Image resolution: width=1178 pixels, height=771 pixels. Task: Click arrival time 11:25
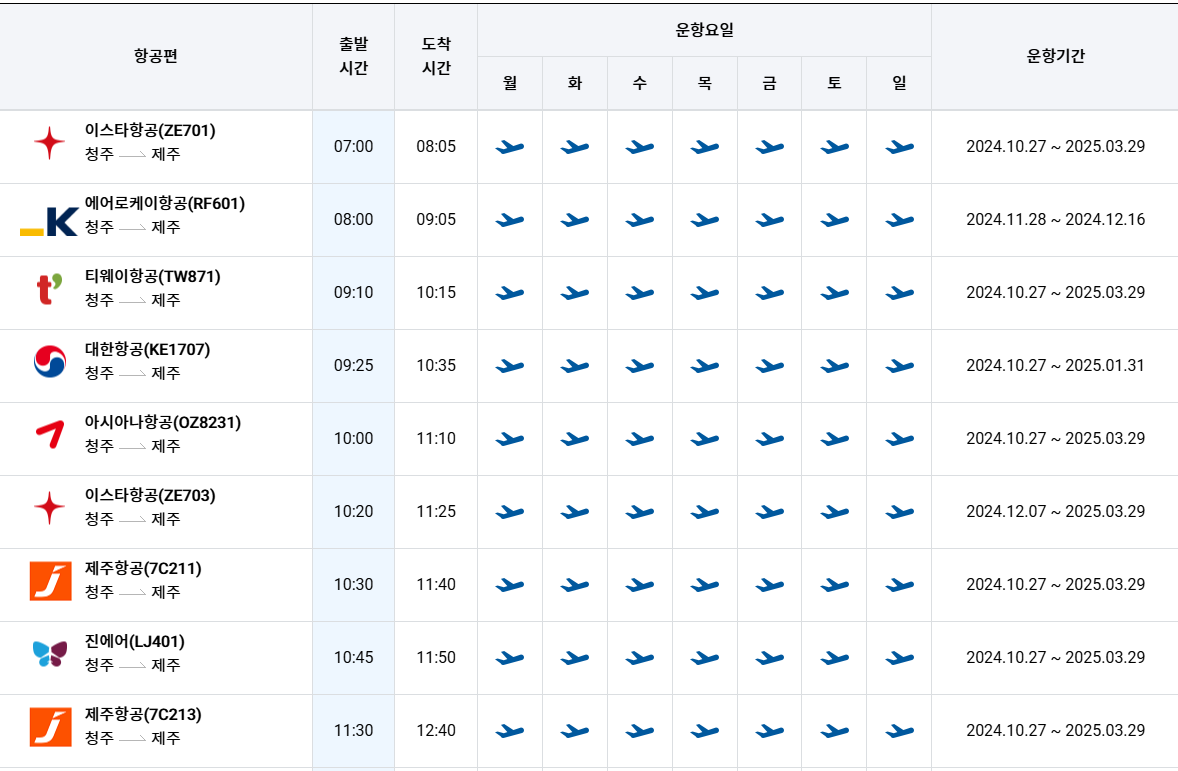[436, 511]
